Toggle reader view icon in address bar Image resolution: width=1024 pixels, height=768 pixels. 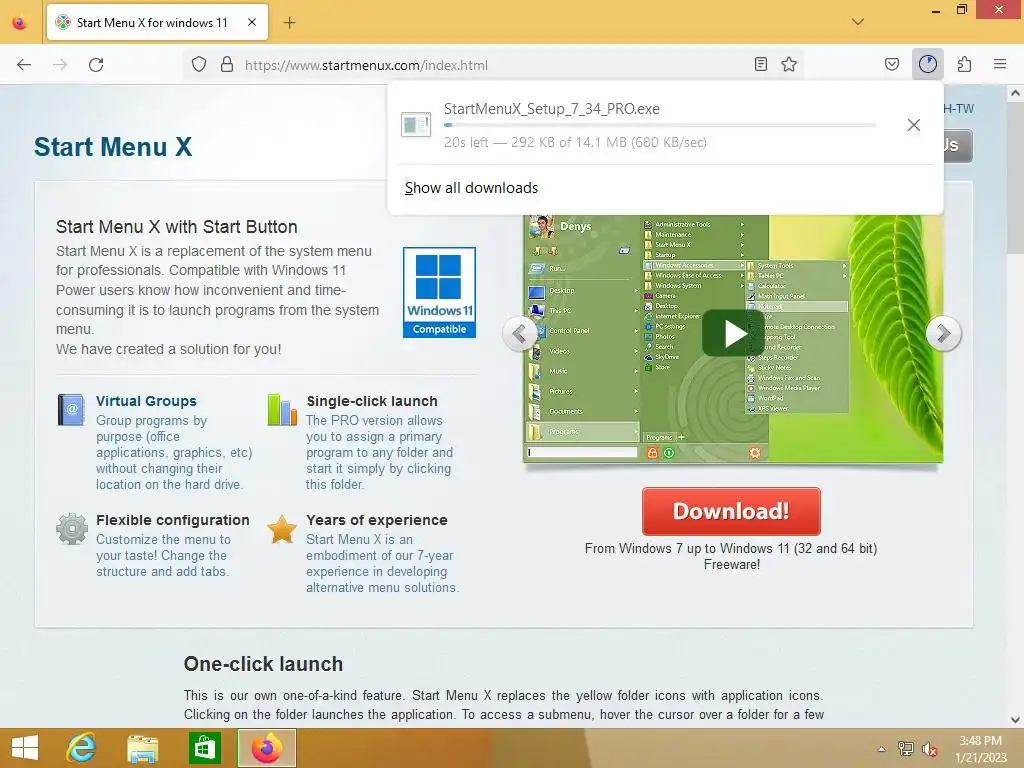760,64
